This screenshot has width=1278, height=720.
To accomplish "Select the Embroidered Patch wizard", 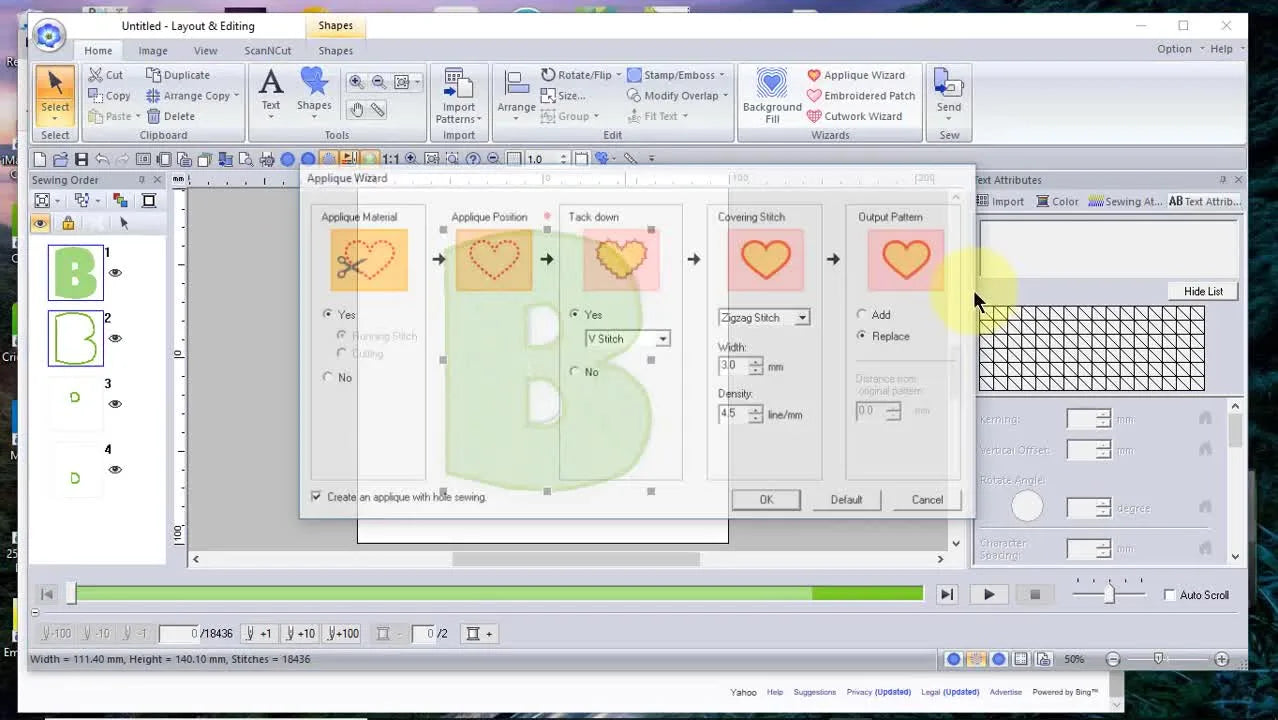I will click(x=860, y=96).
